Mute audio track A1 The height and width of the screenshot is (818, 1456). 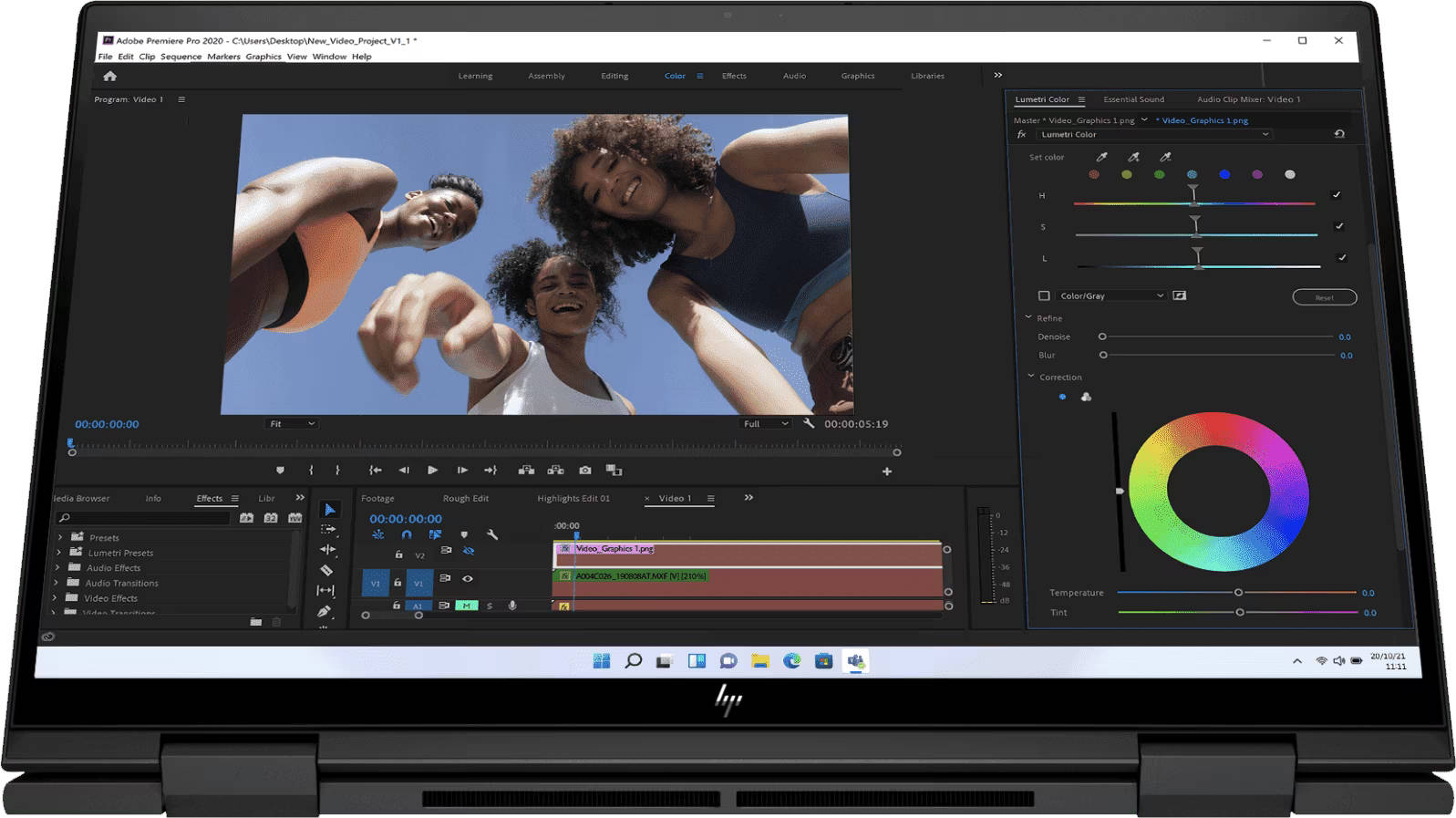pyautogui.click(x=466, y=606)
